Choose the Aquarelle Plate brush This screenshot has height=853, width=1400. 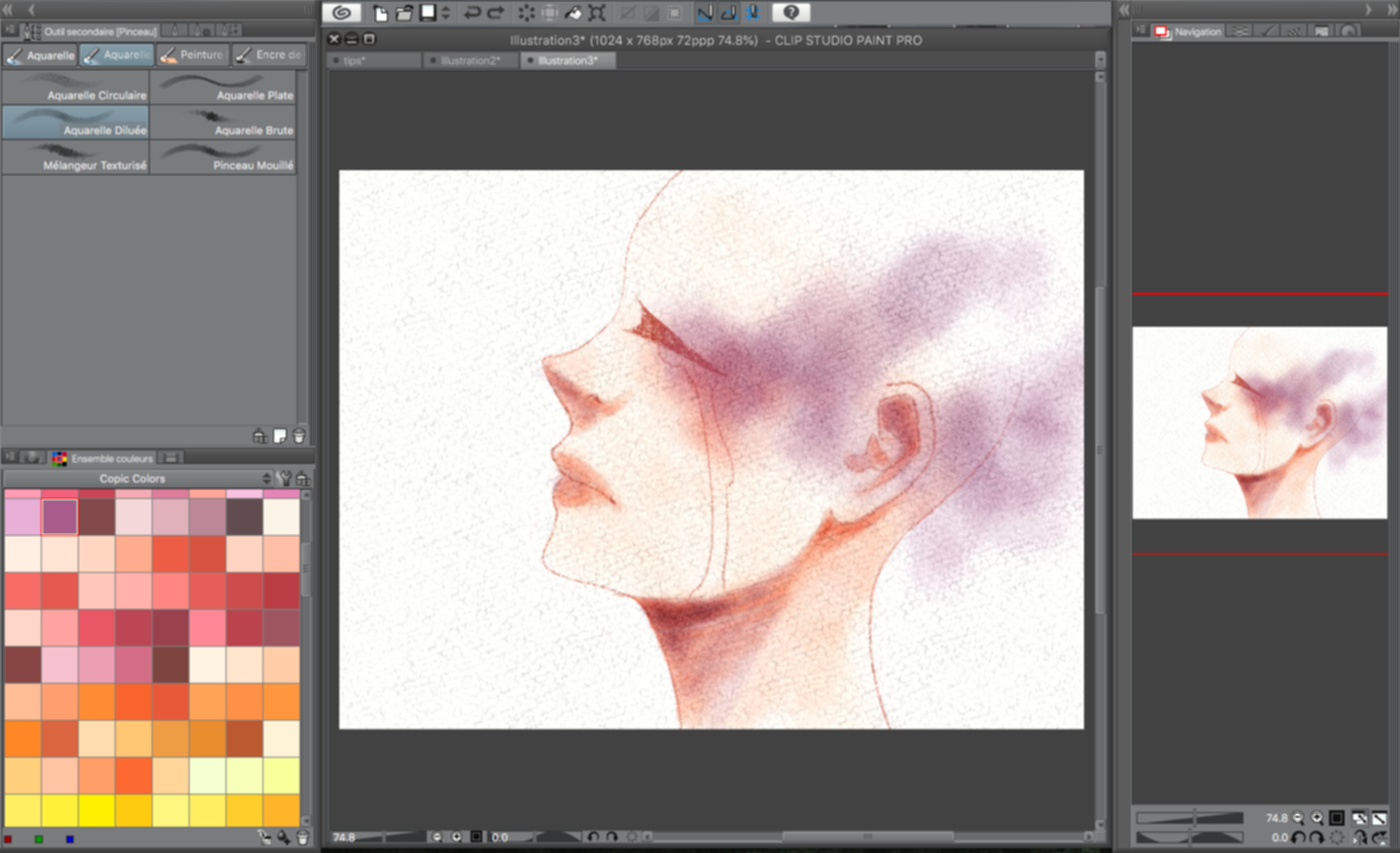224,88
